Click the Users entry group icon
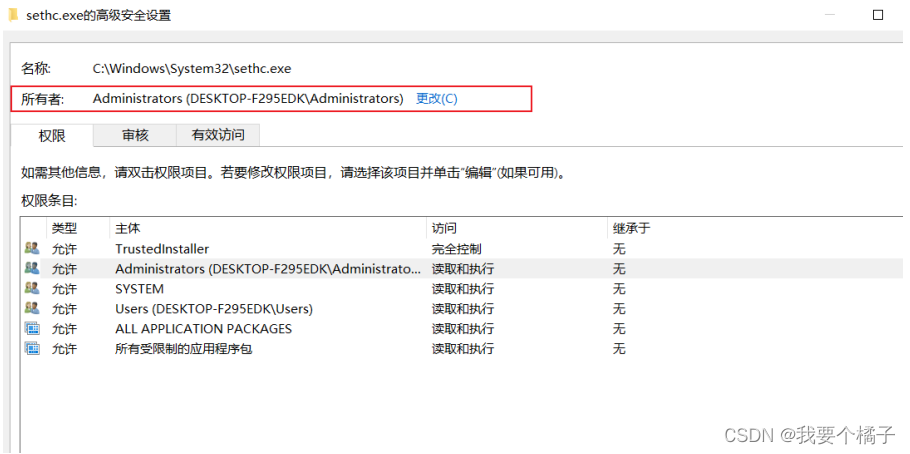910x454 pixels. click(x=32, y=308)
